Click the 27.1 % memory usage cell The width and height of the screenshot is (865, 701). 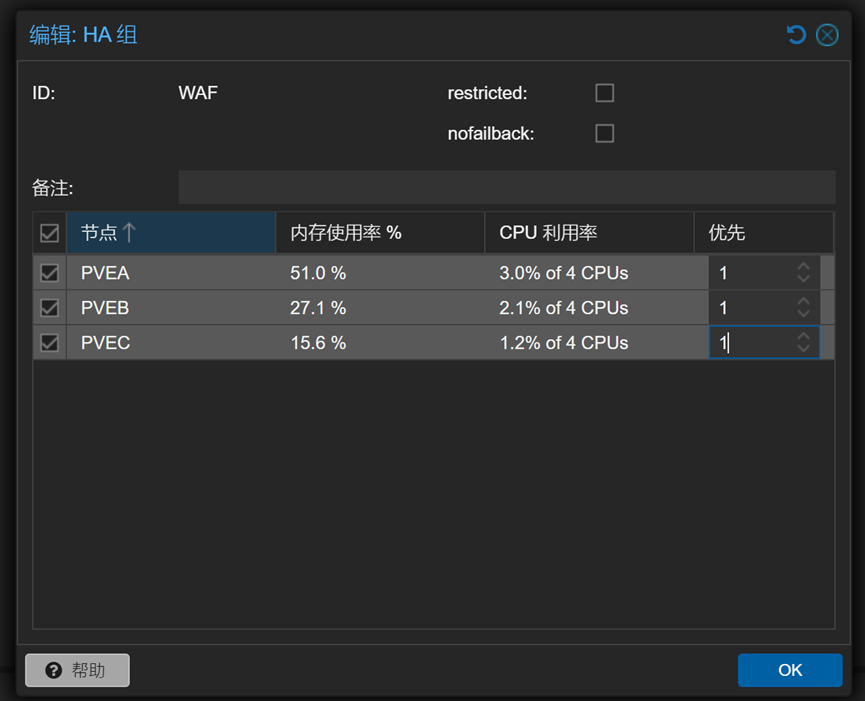(x=380, y=308)
